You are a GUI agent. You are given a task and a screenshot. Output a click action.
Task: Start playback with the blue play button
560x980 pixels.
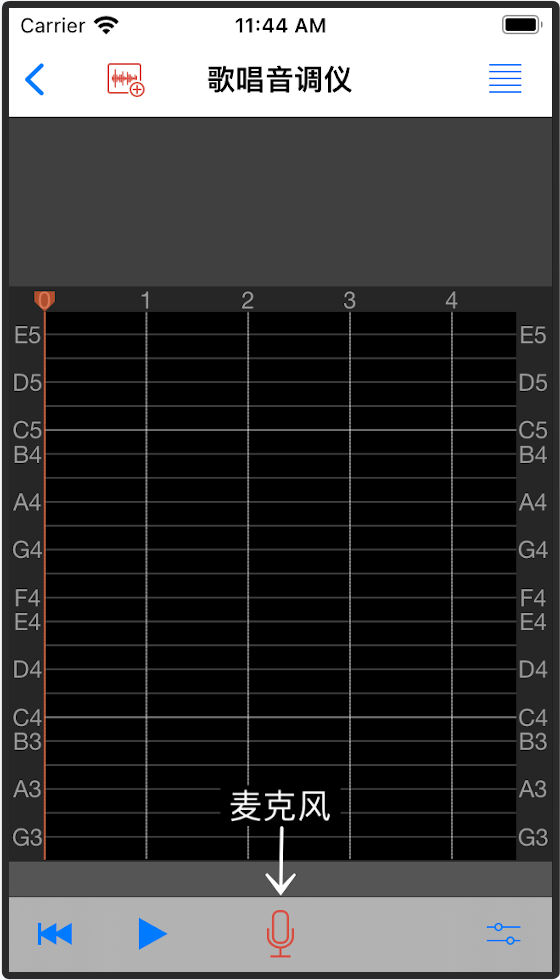point(152,934)
